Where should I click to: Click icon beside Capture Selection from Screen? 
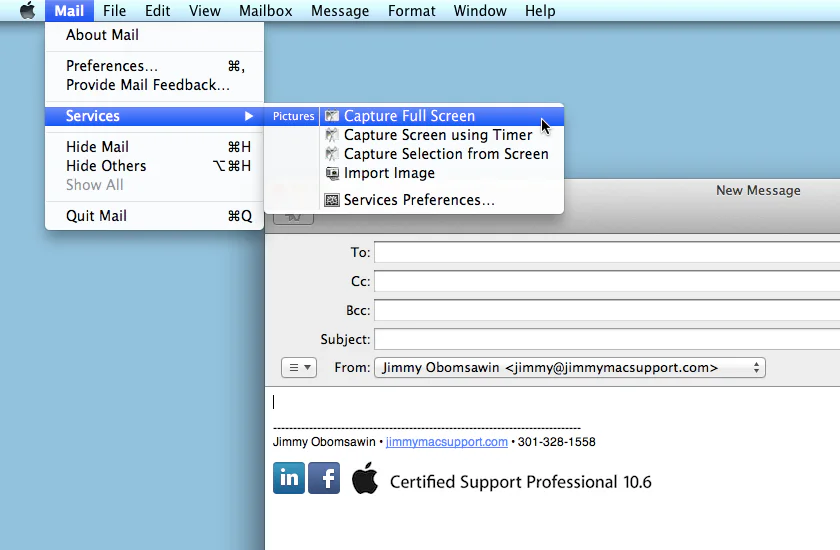[332, 154]
